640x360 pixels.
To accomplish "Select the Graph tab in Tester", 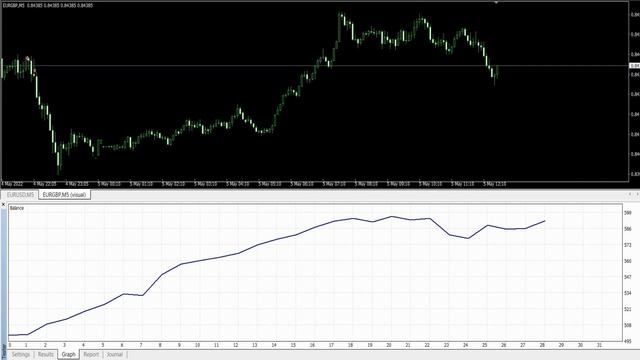I will coord(69,354).
